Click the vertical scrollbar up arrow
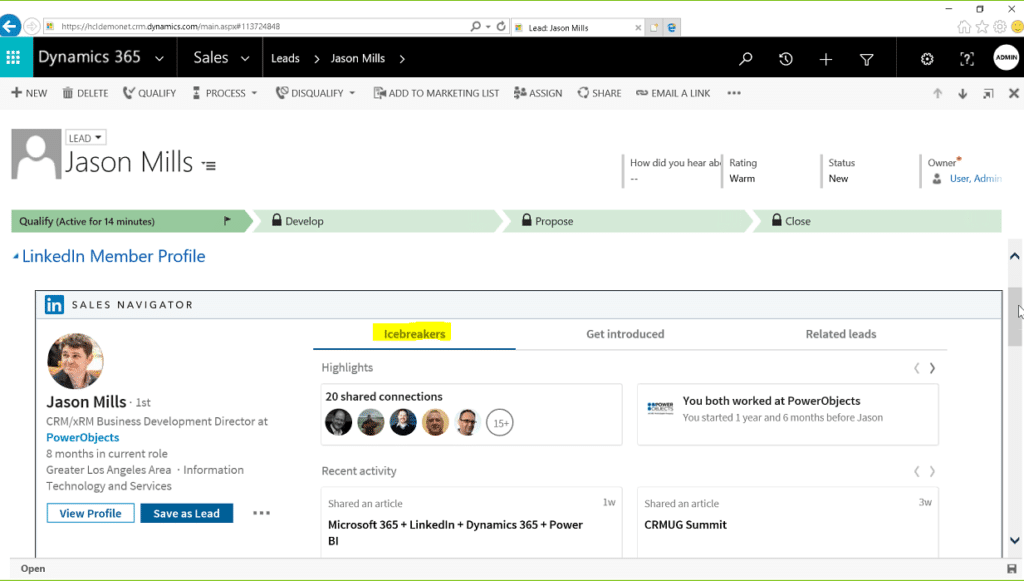Screen dimensions: 1024x581 click(1014, 257)
